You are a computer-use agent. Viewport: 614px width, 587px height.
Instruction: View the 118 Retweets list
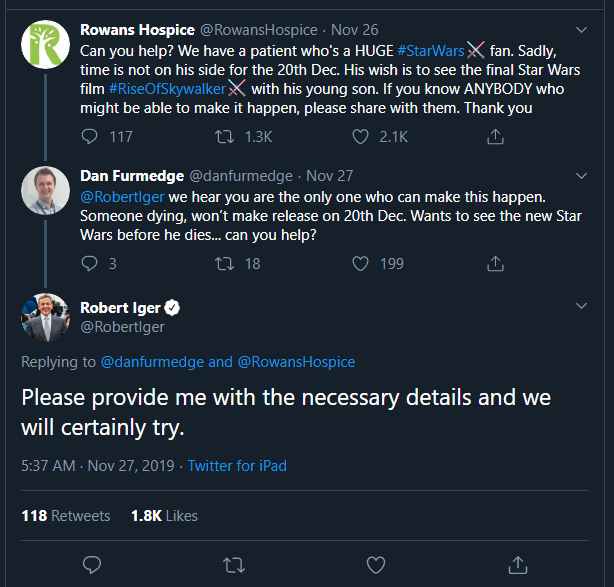(x=66, y=516)
